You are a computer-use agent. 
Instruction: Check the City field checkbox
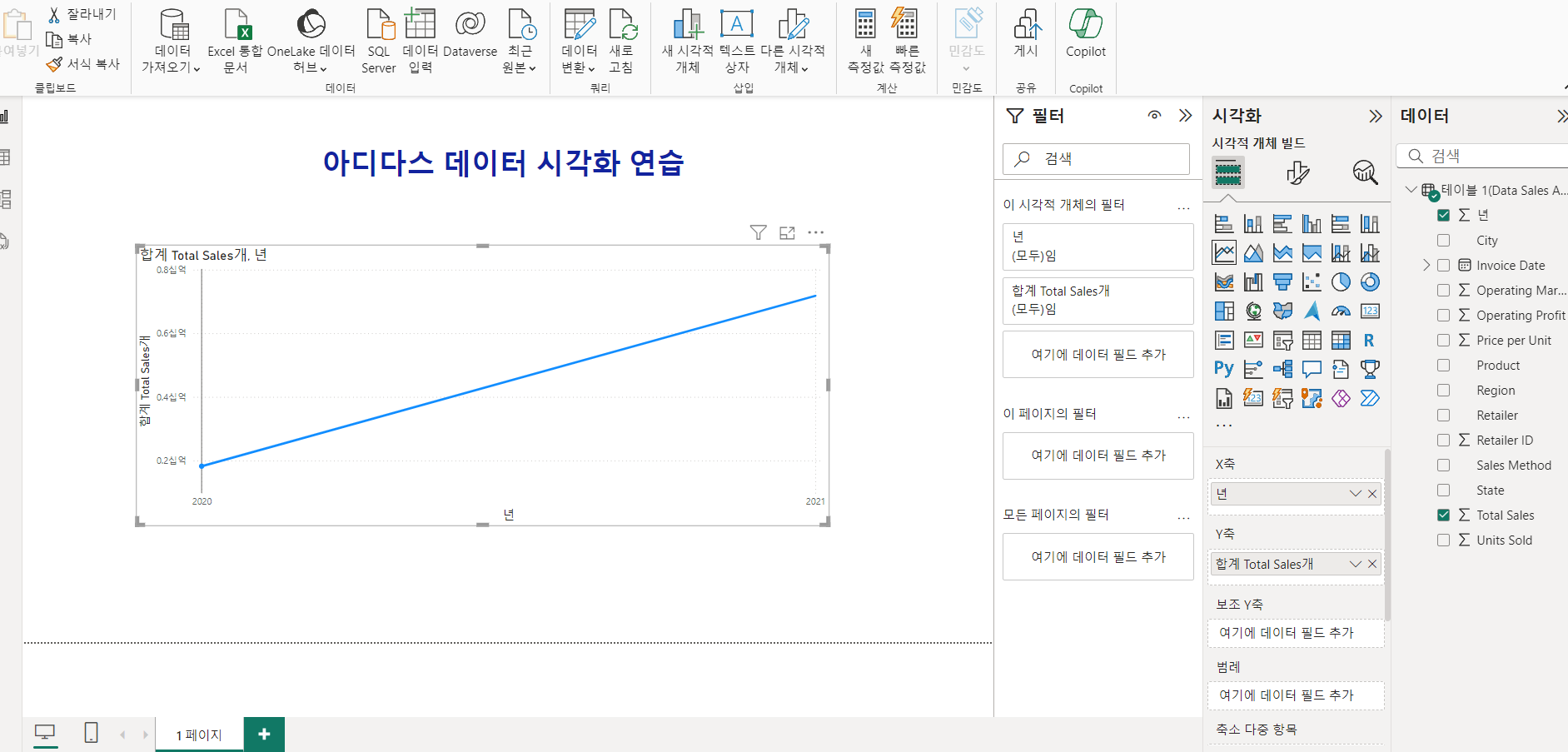pyautogui.click(x=1444, y=240)
